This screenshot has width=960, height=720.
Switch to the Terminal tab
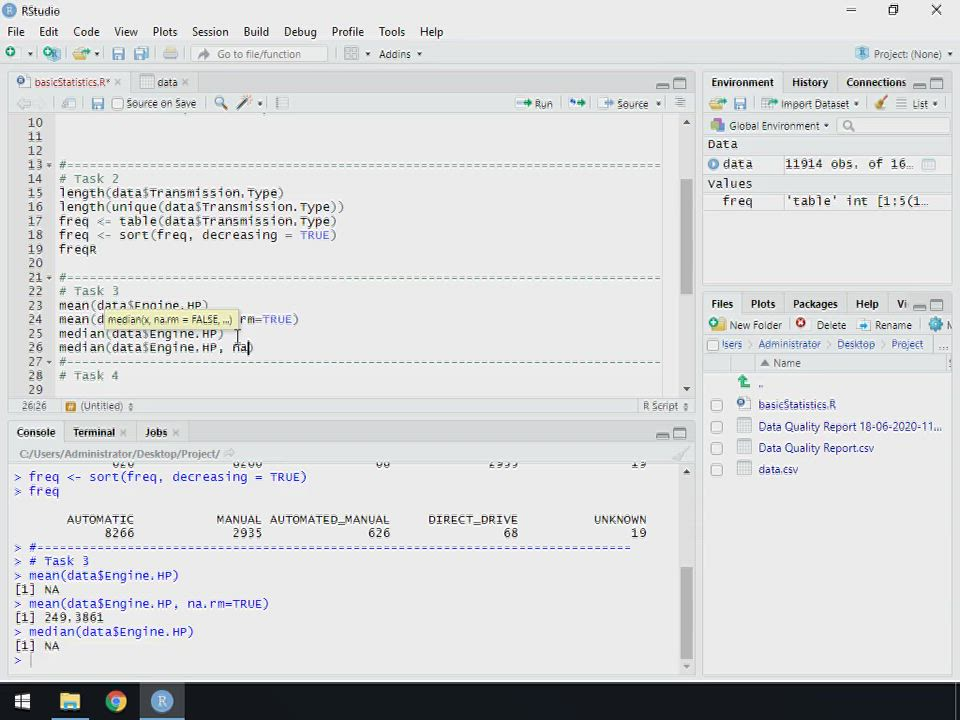click(x=94, y=432)
